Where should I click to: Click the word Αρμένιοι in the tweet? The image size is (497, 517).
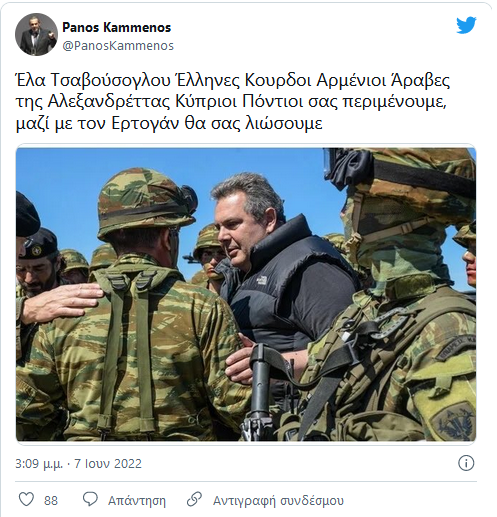click(x=347, y=81)
